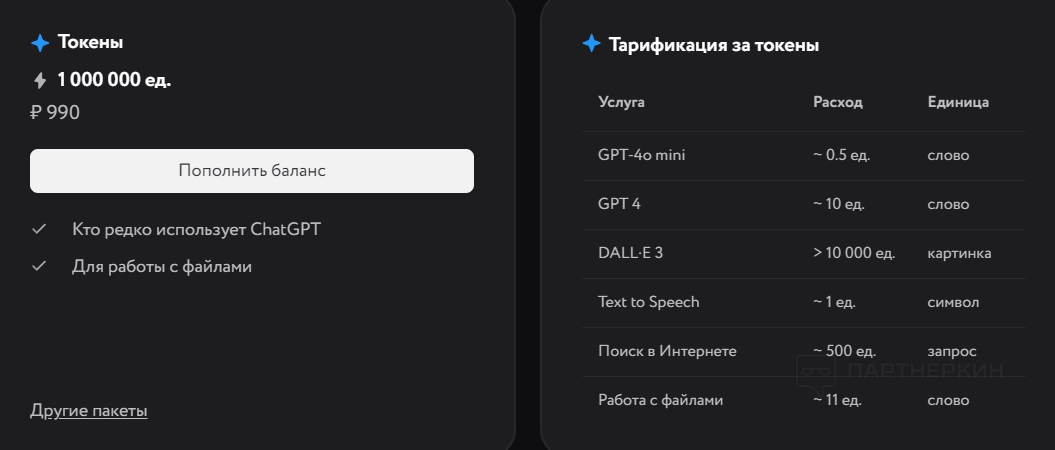The width and height of the screenshot is (1055, 450).
Task: Click checkmark icon next to Для работы с файлами
Action: tap(40, 267)
